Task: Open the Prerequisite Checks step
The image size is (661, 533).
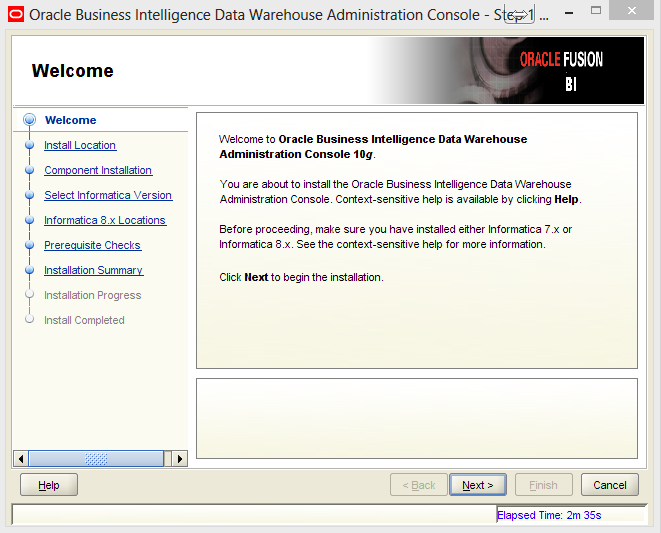Action: click(x=92, y=245)
